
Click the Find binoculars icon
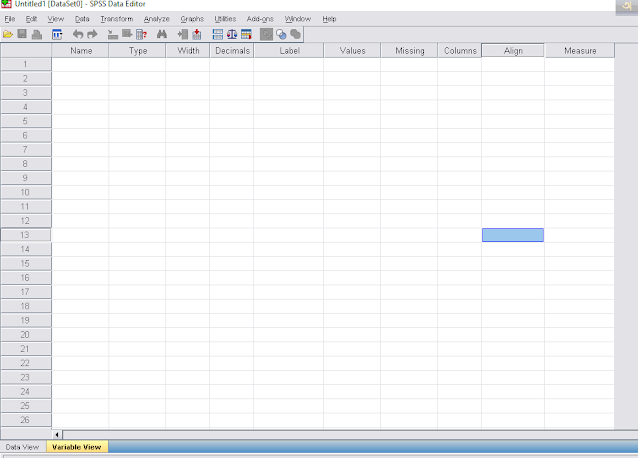tap(162, 34)
